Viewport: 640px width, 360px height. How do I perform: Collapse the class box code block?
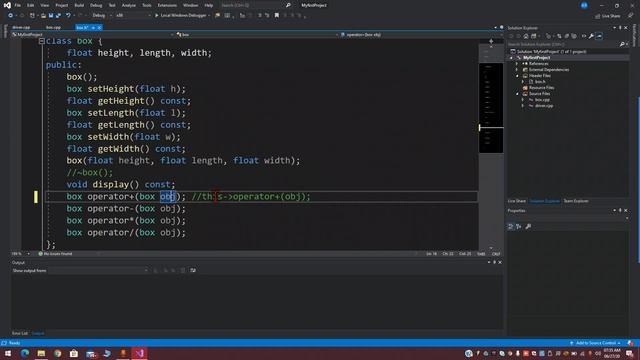41,41
